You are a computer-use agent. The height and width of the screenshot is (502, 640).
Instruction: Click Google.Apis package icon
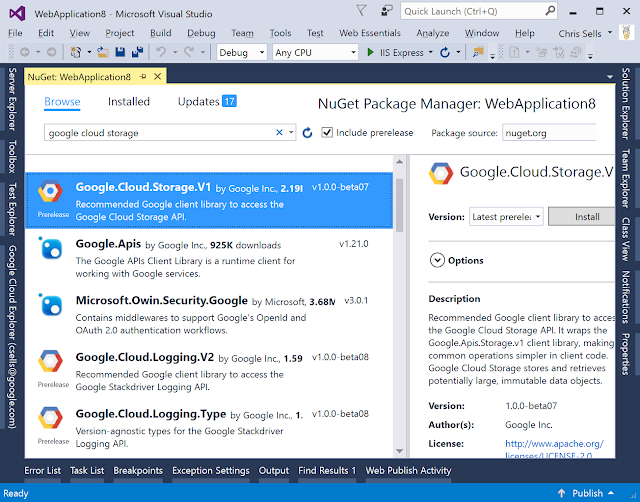51,248
